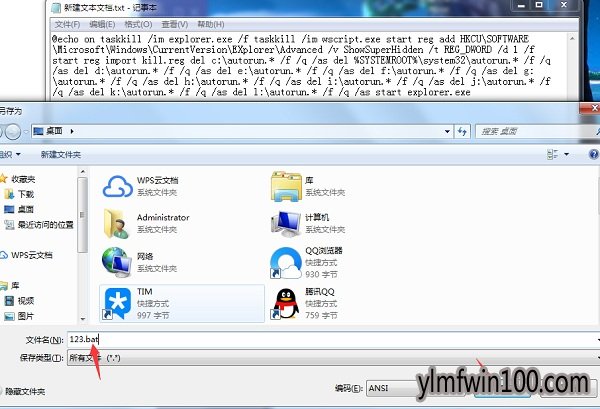Maximize the Notepad window
This screenshot has width=600, height=409.
(539, 5)
